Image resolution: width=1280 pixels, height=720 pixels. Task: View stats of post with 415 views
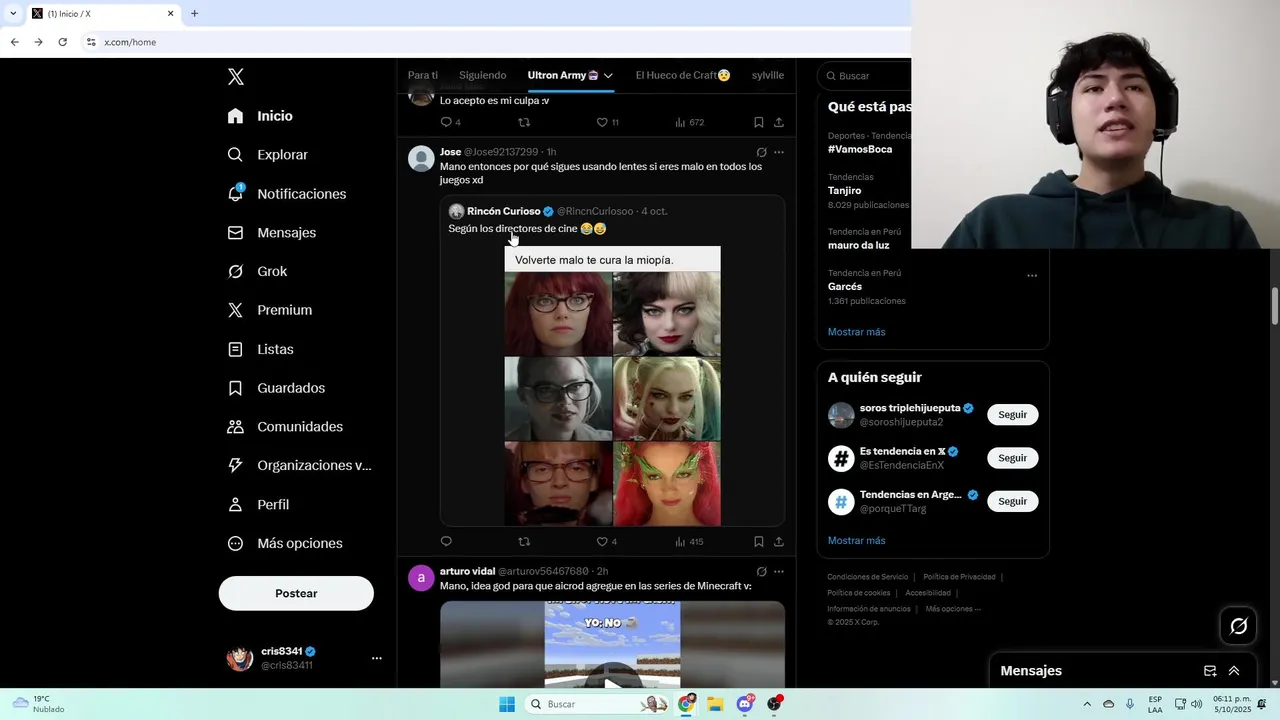tap(689, 541)
